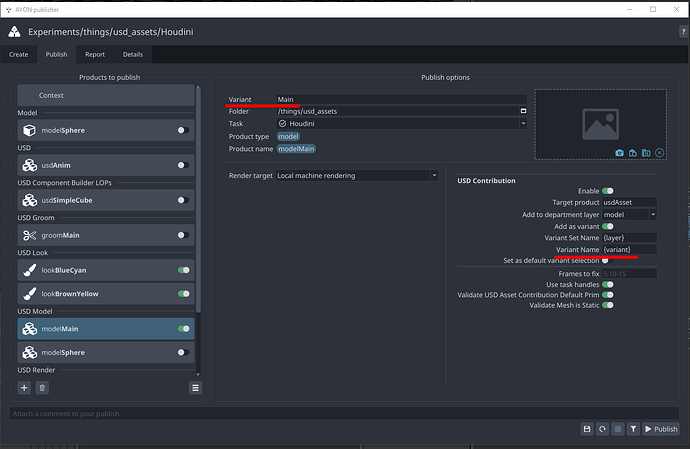Click the AYON logo in header
The width and height of the screenshot is (690, 449).
15,32
